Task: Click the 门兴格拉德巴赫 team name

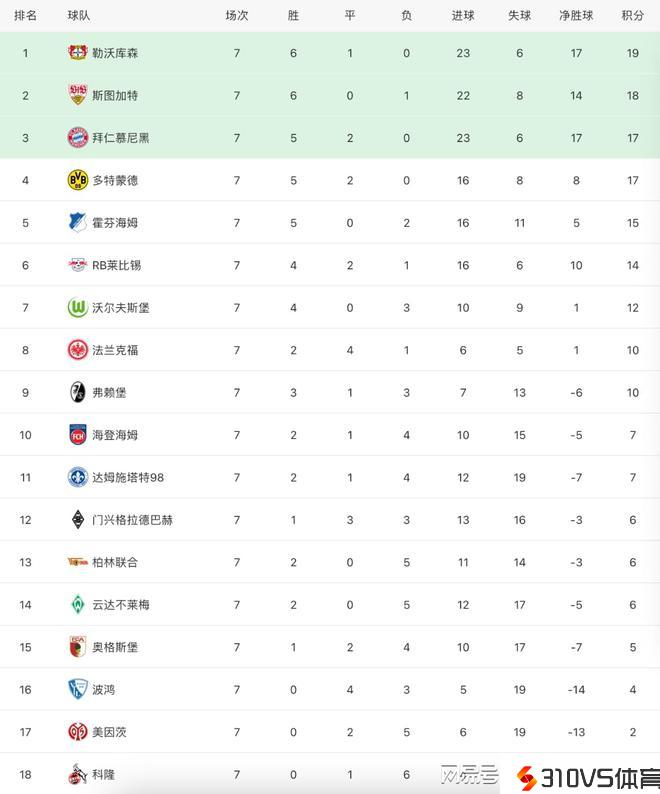Action: pos(132,520)
